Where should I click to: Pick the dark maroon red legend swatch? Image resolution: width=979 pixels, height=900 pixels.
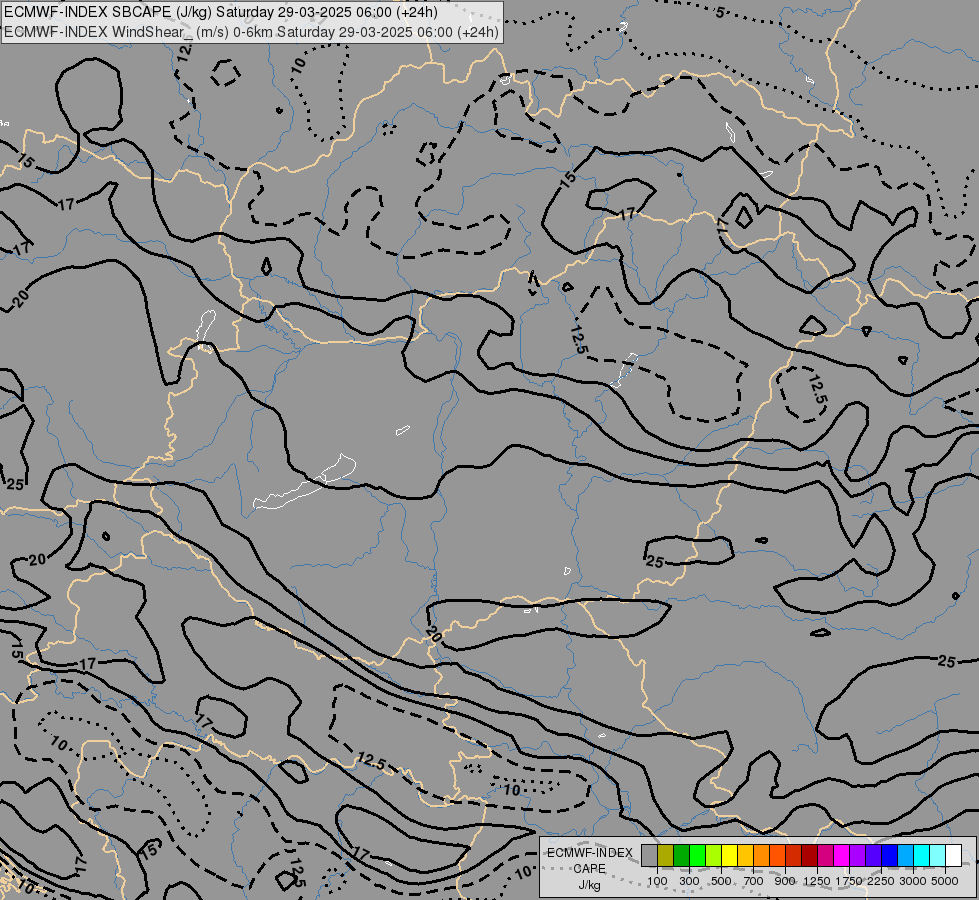pyautogui.click(x=810, y=855)
